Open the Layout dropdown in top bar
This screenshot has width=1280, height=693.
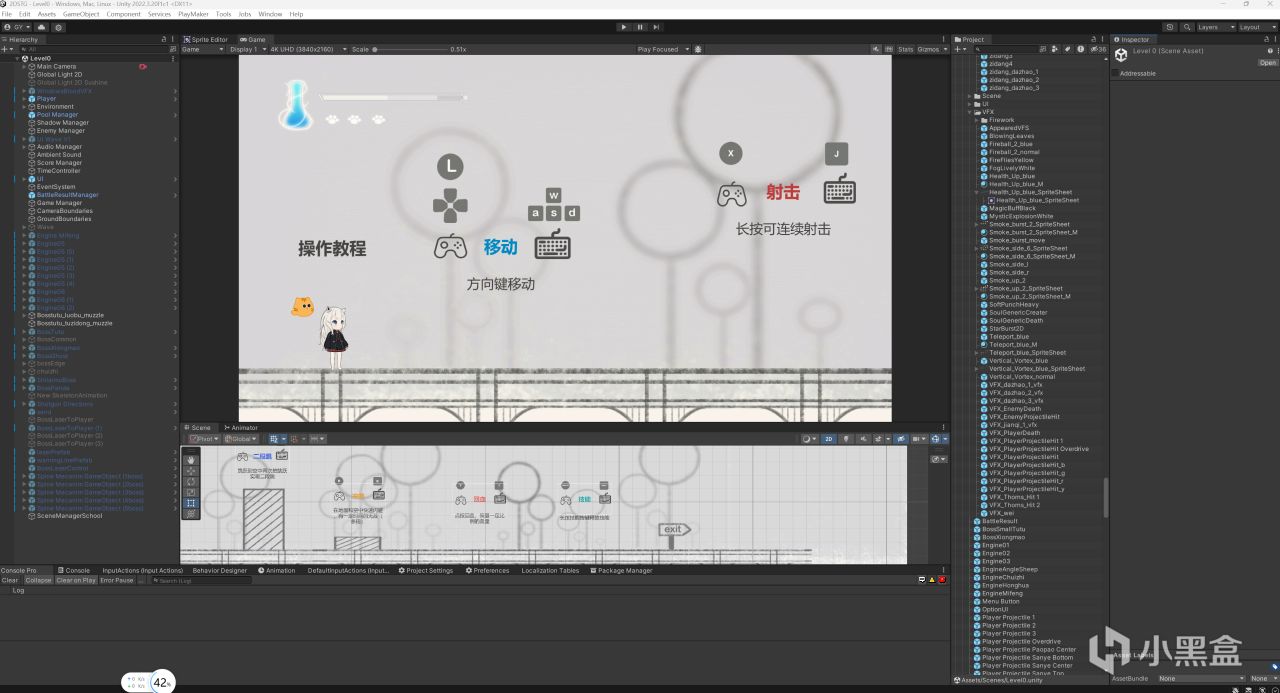1257,27
